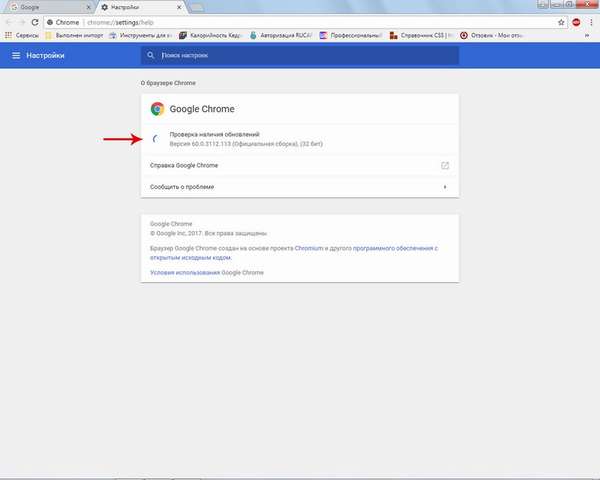Click the Проверка наличия обновлений text
The height and width of the screenshot is (480, 600).
(214, 134)
